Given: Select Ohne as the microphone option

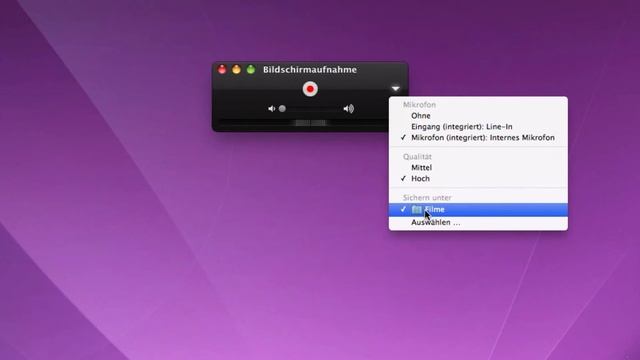Looking at the screenshot, I should [478, 116].
